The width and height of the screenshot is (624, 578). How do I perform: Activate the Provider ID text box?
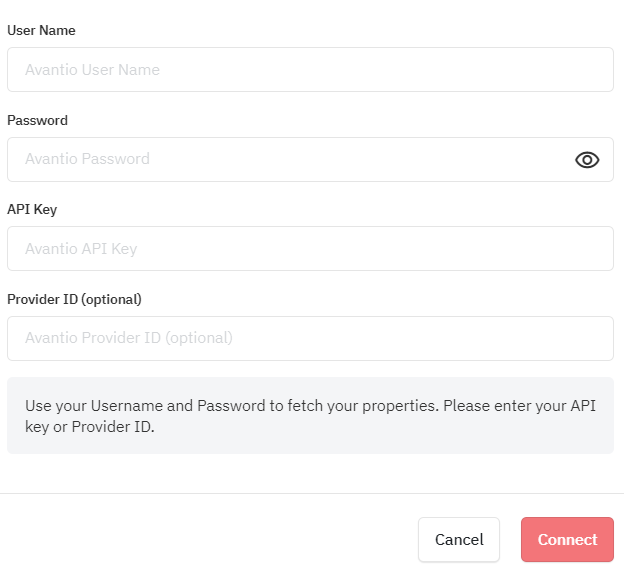tap(310, 339)
